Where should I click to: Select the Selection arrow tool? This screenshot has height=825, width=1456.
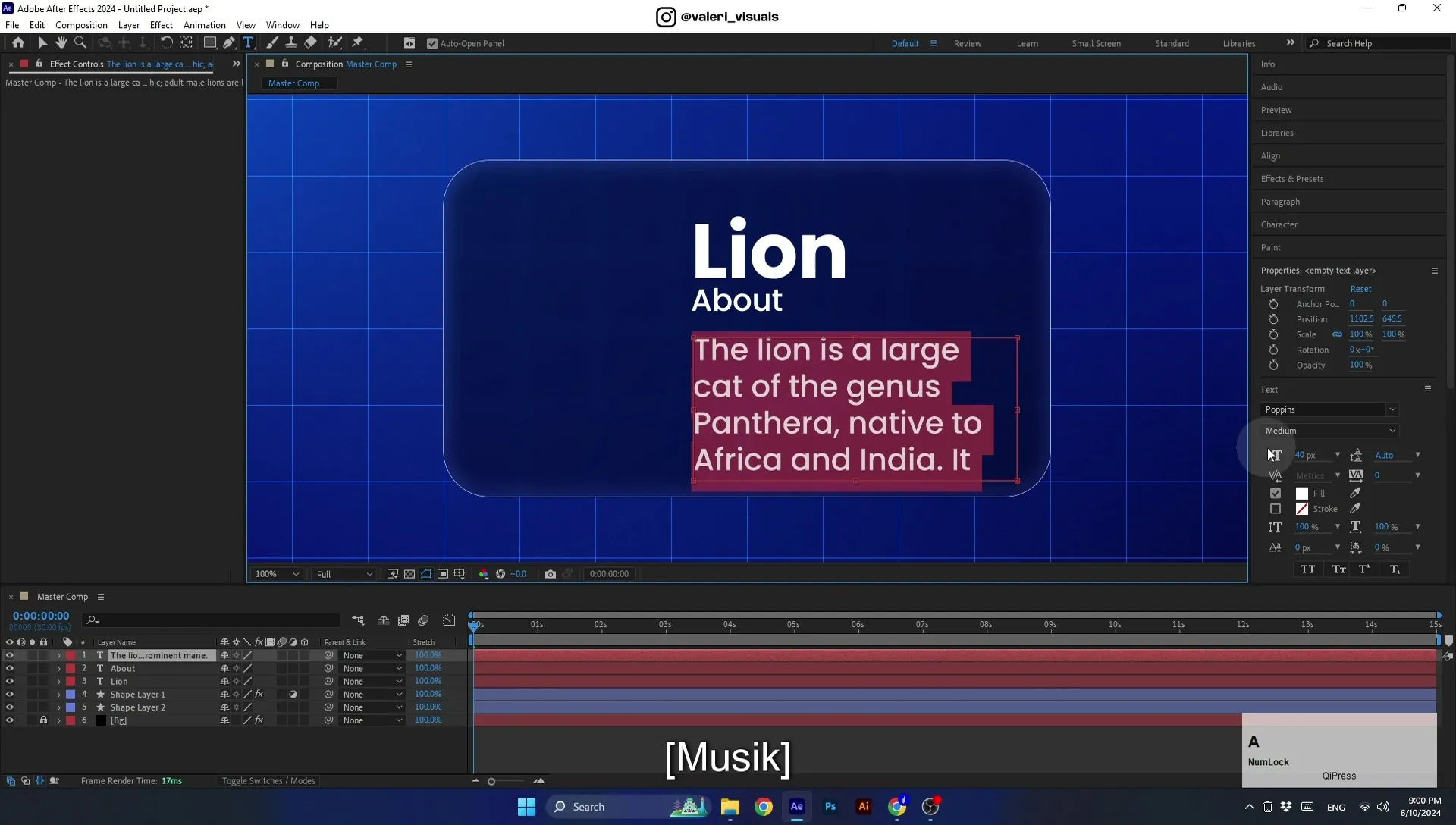42,43
